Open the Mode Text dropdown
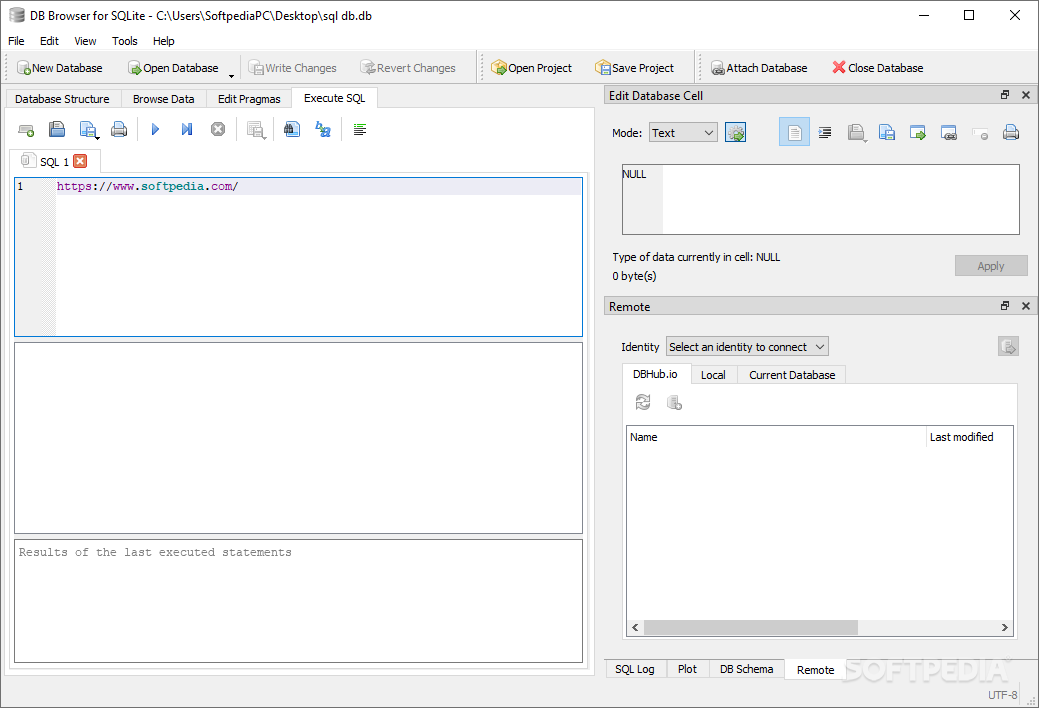 [683, 133]
